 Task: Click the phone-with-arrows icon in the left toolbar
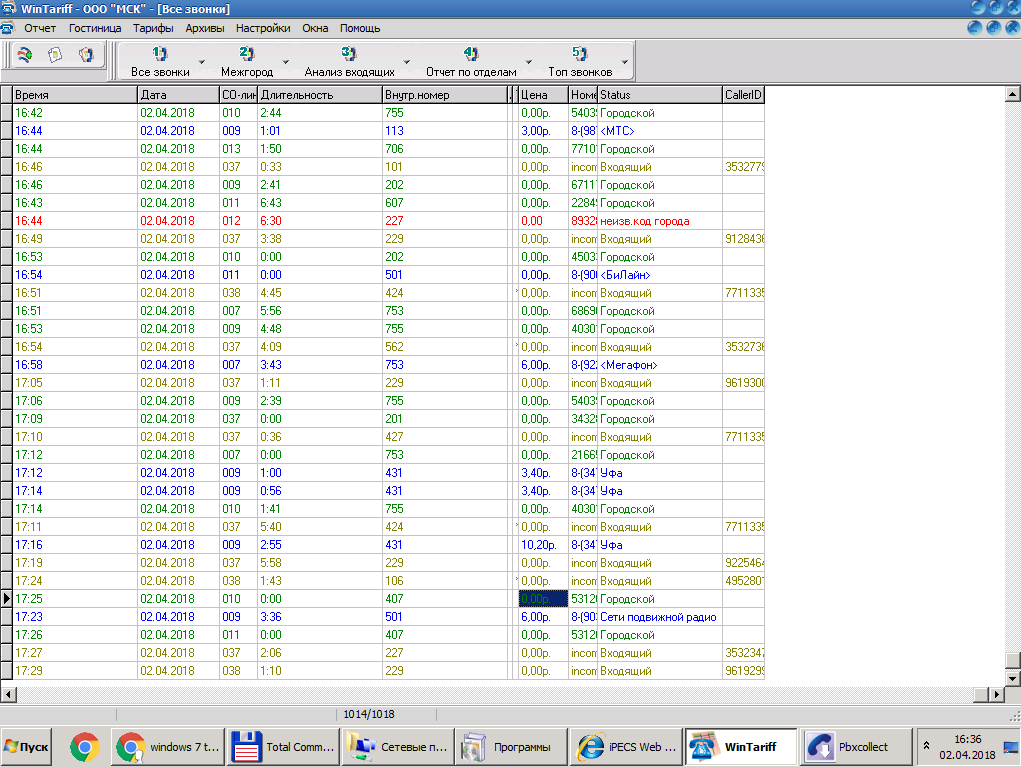pos(25,55)
